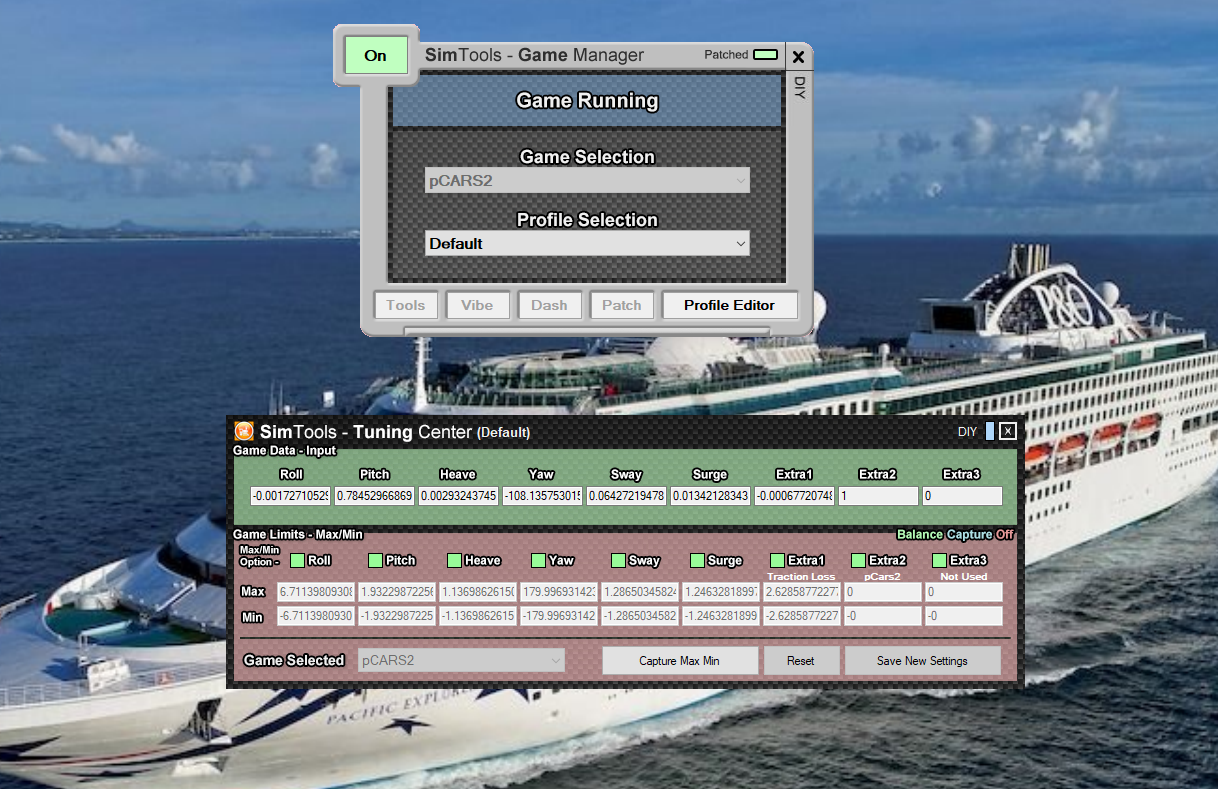The image size is (1218, 789).
Task: Click the Sway game data input field
Action: click(x=626, y=496)
